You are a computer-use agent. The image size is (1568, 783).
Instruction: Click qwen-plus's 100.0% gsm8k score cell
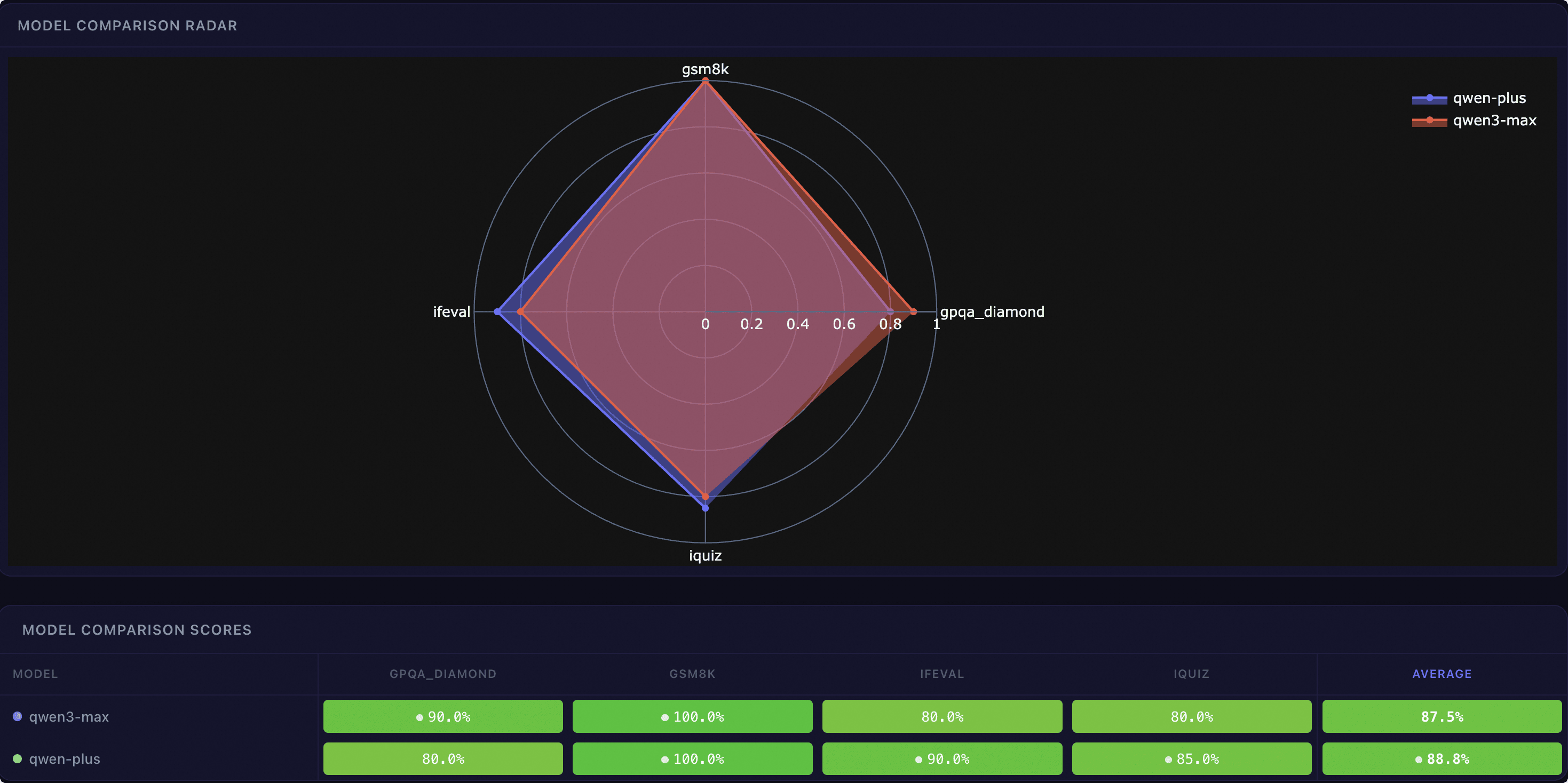tap(693, 758)
